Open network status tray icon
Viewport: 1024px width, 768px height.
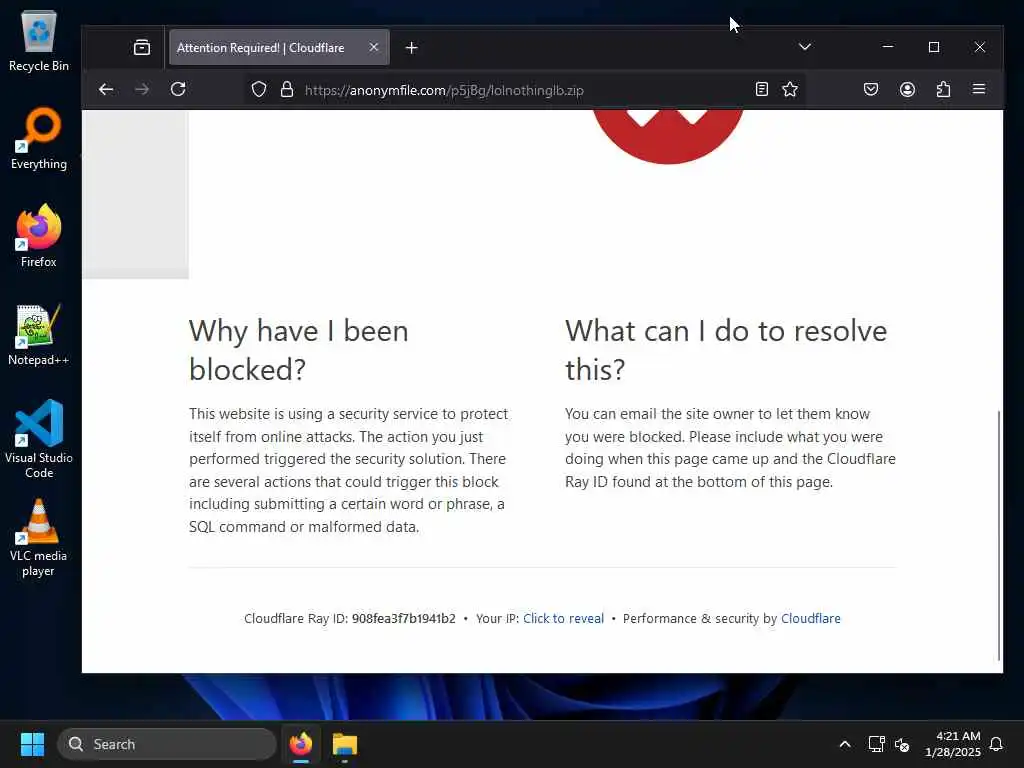[x=876, y=744]
